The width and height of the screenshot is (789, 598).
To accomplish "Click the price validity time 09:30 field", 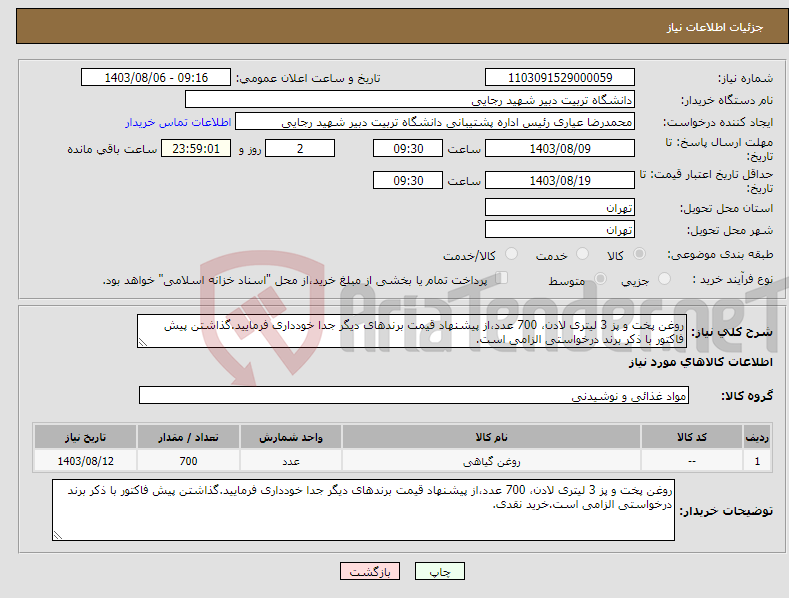I will click(408, 180).
